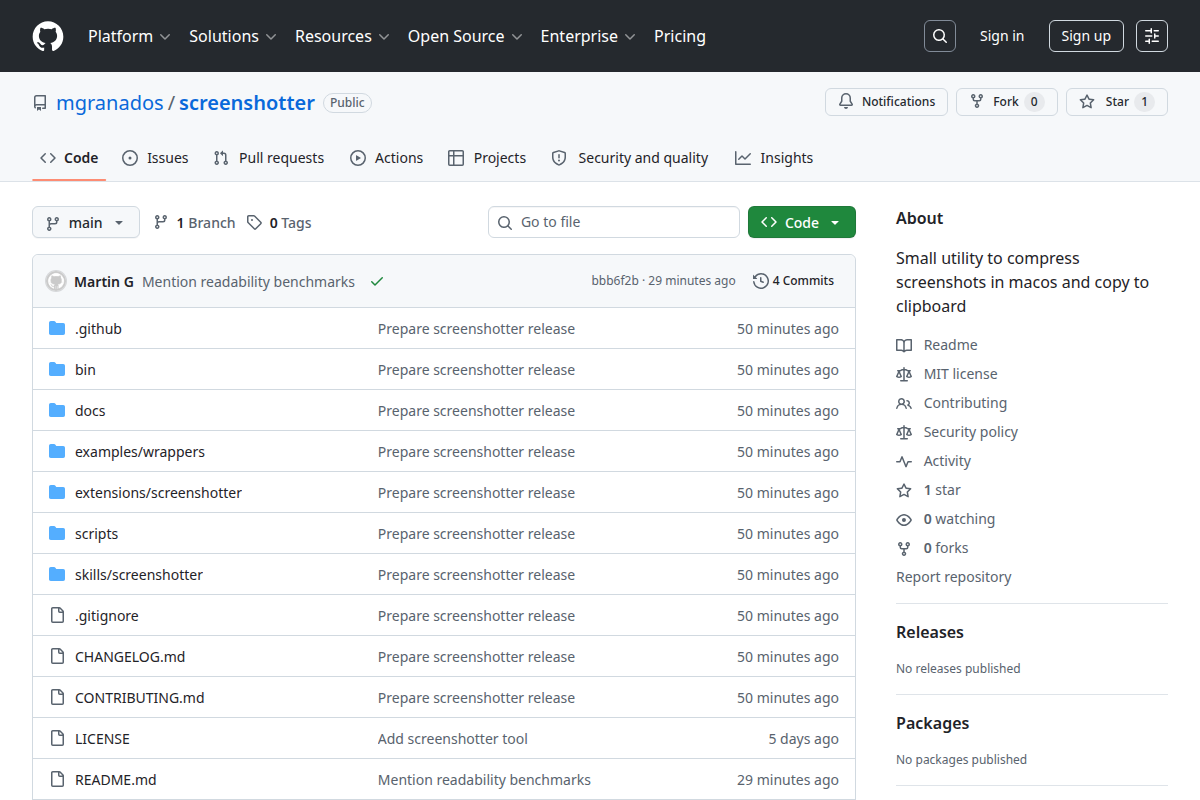1200x800 pixels.
Task: Open the screenshotter repository name link
Action: (247, 103)
